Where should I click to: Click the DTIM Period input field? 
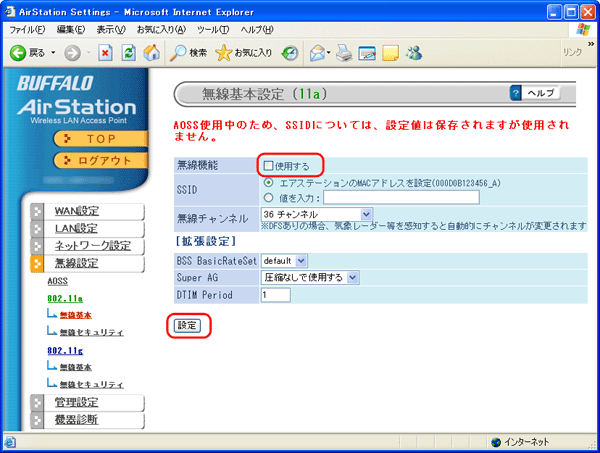pos(276,295)
